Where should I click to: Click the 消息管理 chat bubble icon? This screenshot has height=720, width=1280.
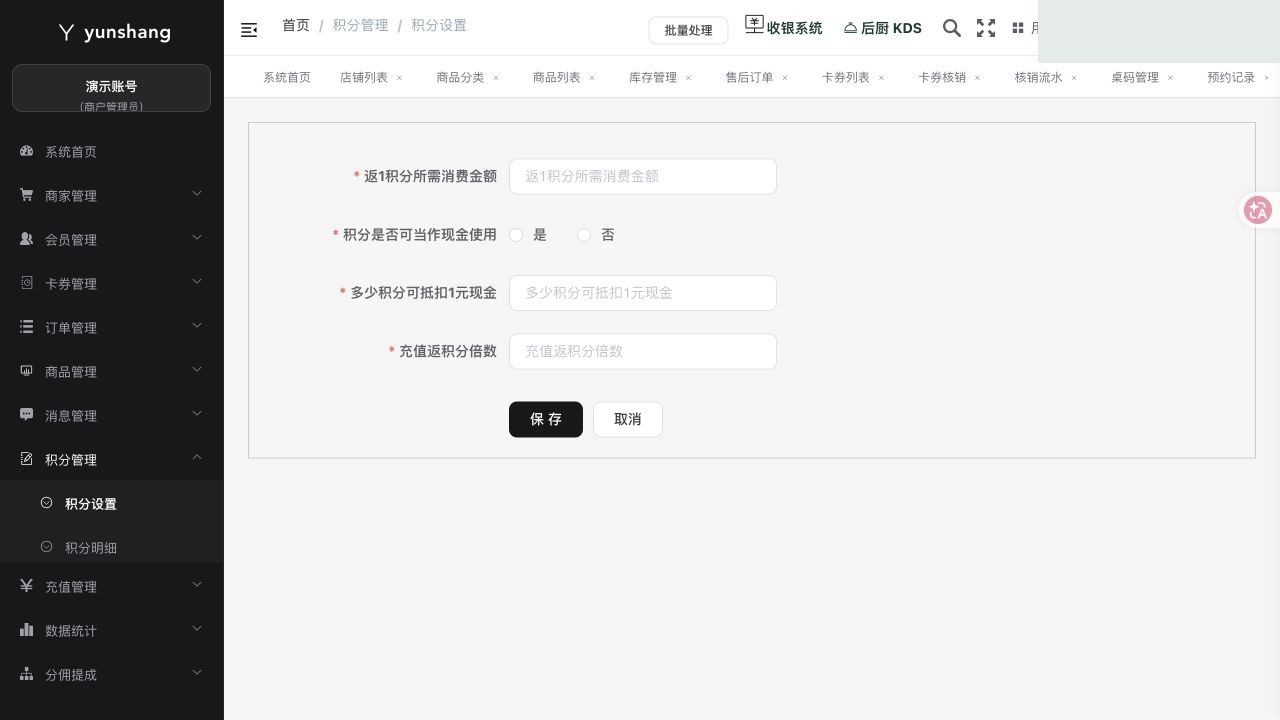pos(27,415)
